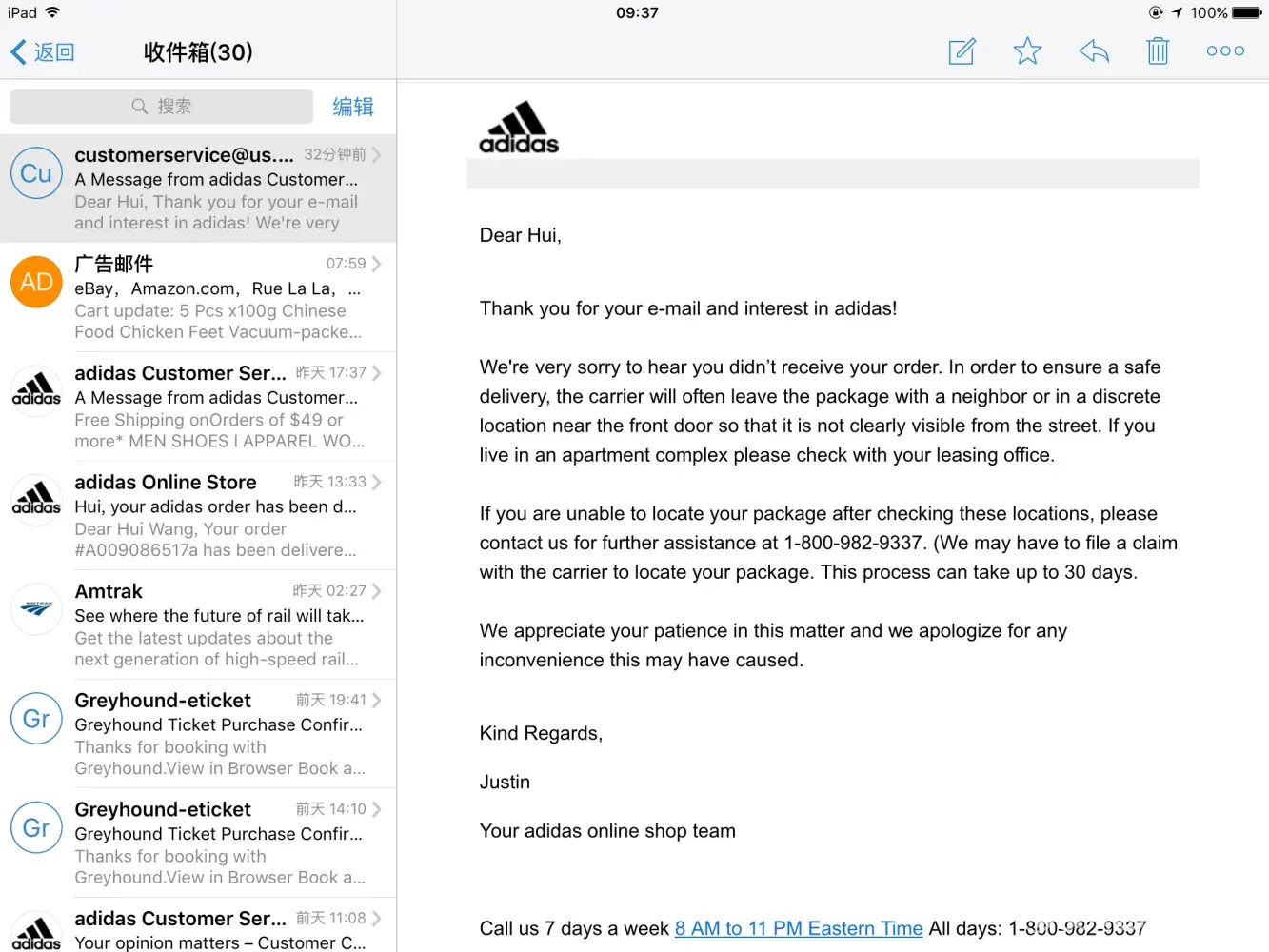Open the 广告邮件 message chevron
The width and height of the screenshot is (1269, 952).
click(377, 264)
